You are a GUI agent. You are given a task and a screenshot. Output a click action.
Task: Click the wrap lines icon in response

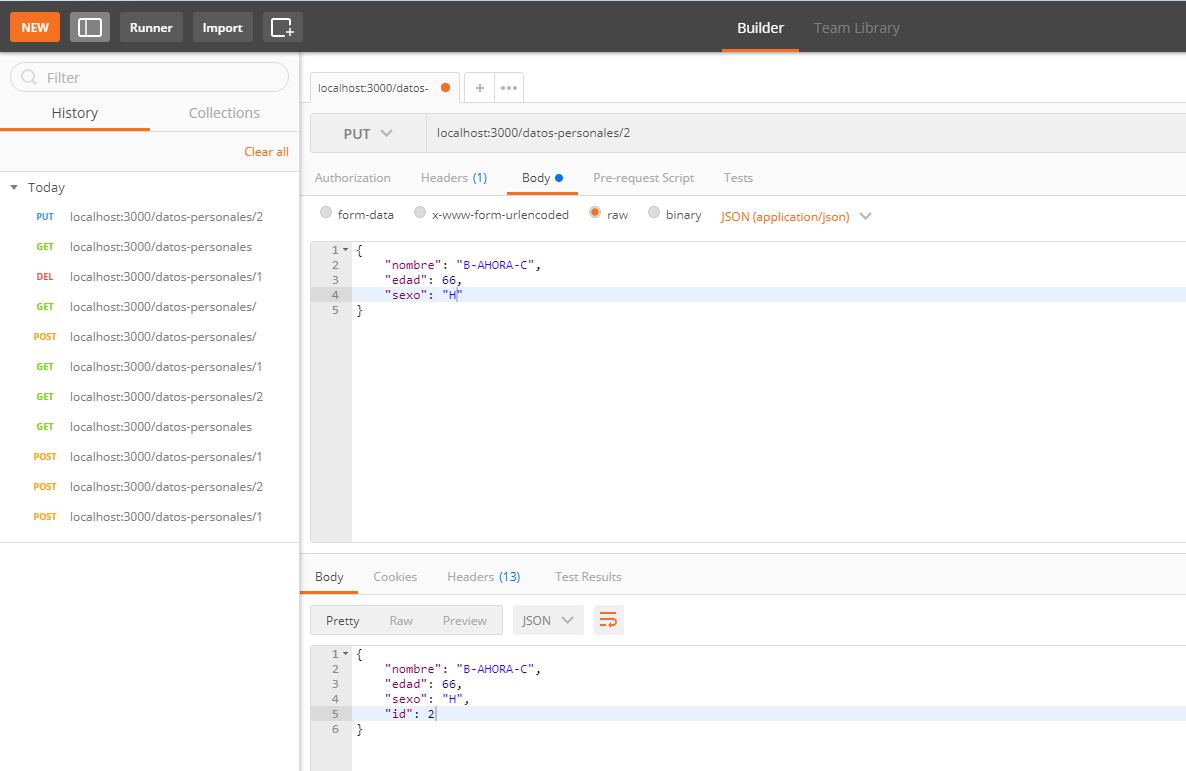[608, 620]
